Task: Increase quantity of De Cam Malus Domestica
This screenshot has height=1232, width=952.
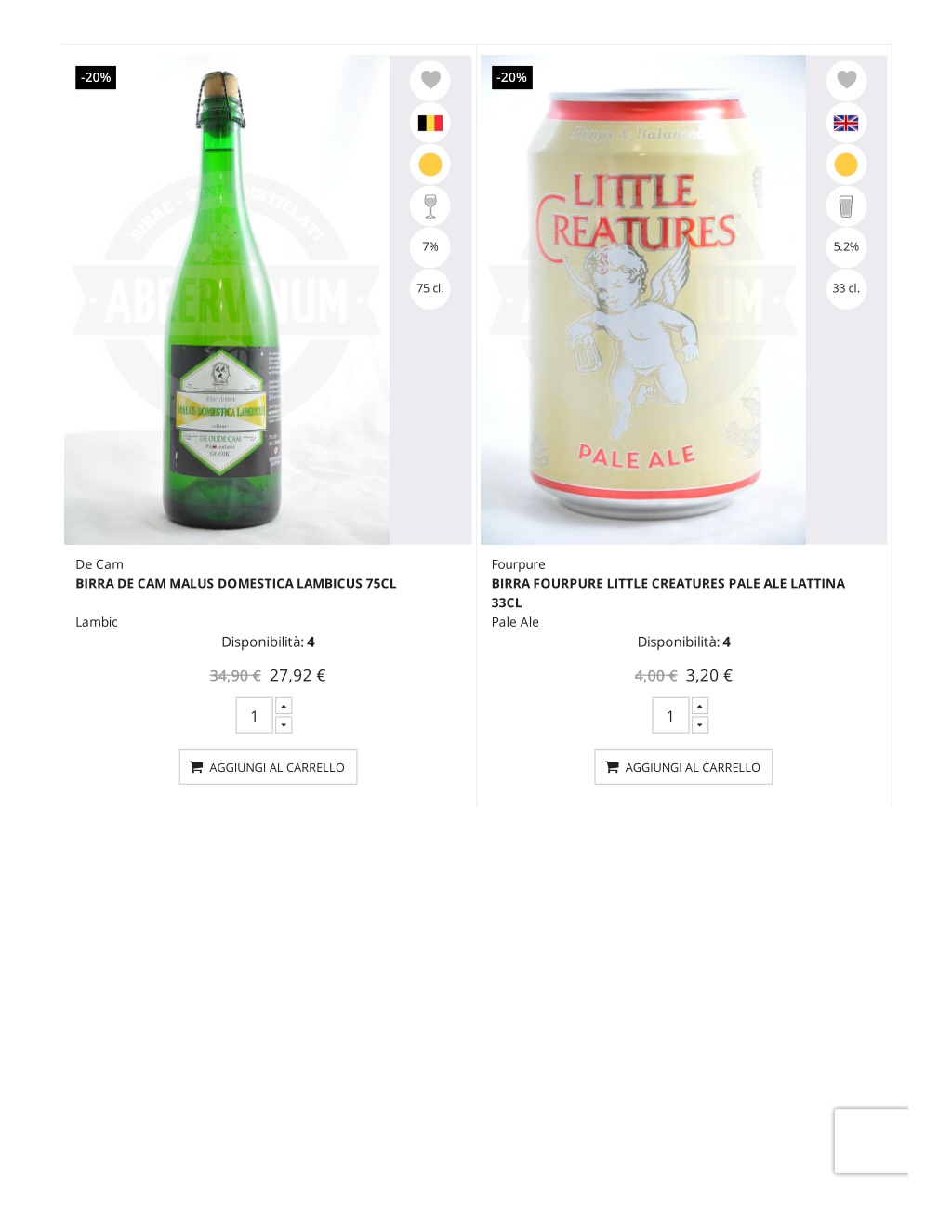Action: point(284,706)
